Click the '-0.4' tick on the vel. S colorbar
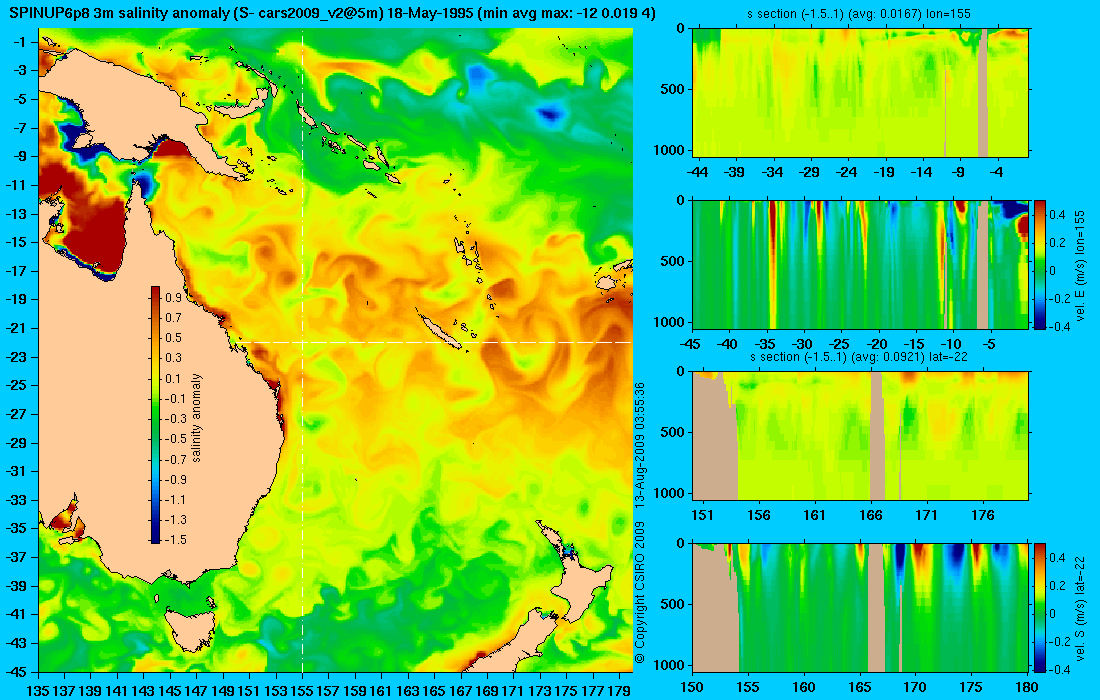Image resolution: width=1100 pixels, height=700 pixels. 1059,669
